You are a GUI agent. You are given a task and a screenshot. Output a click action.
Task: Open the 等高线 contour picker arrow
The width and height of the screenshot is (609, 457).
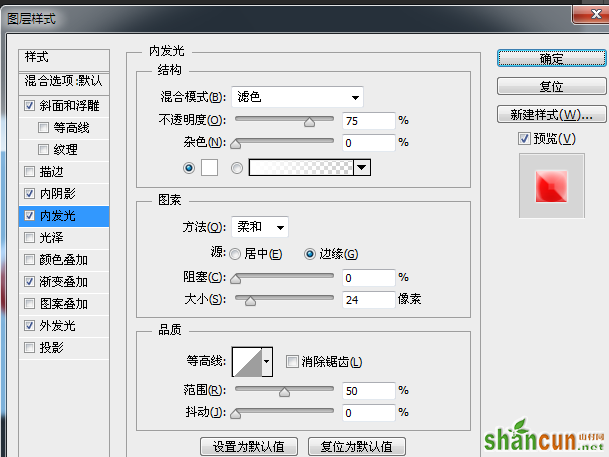(266, 362)
